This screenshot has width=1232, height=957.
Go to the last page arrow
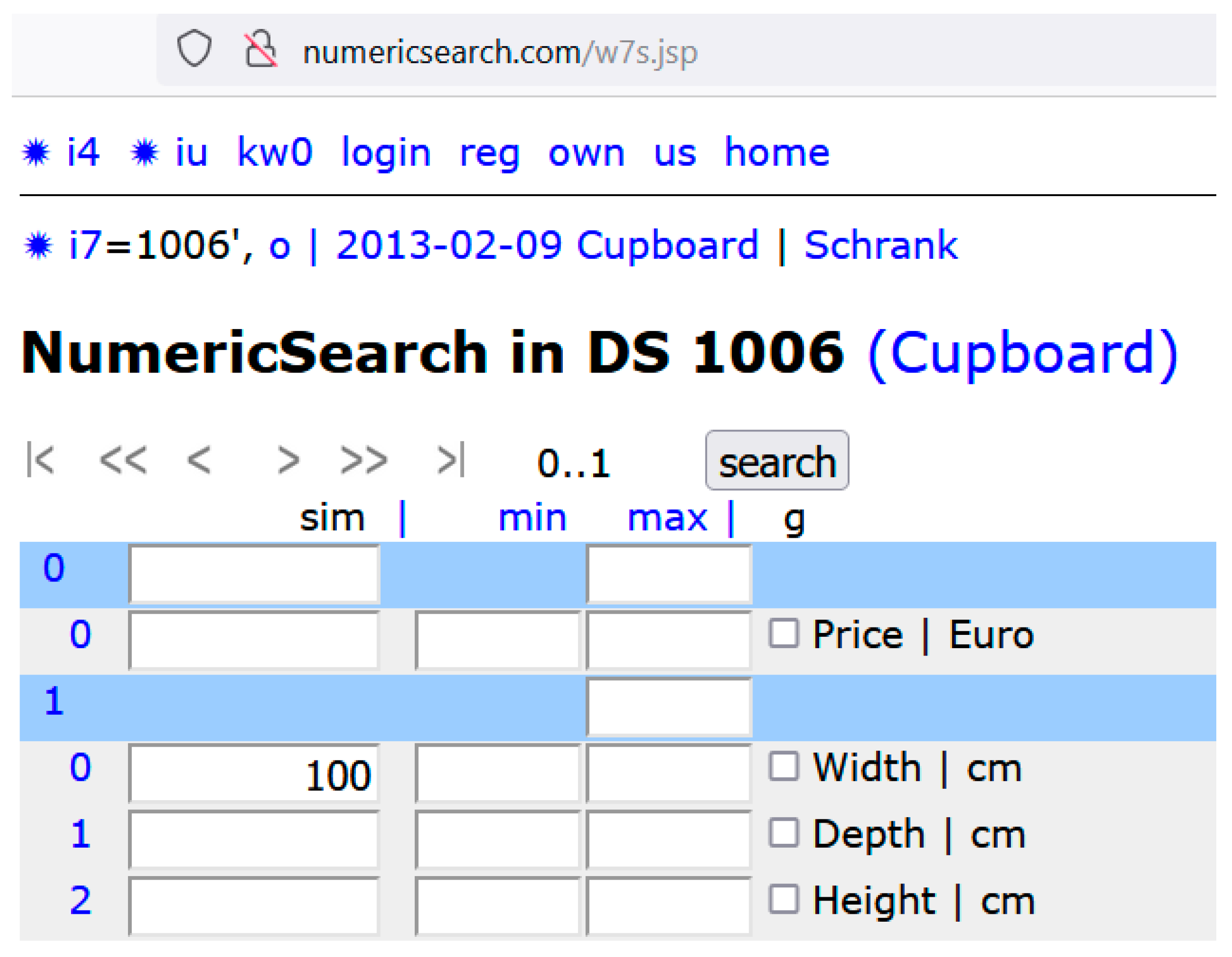pos(452,459)
